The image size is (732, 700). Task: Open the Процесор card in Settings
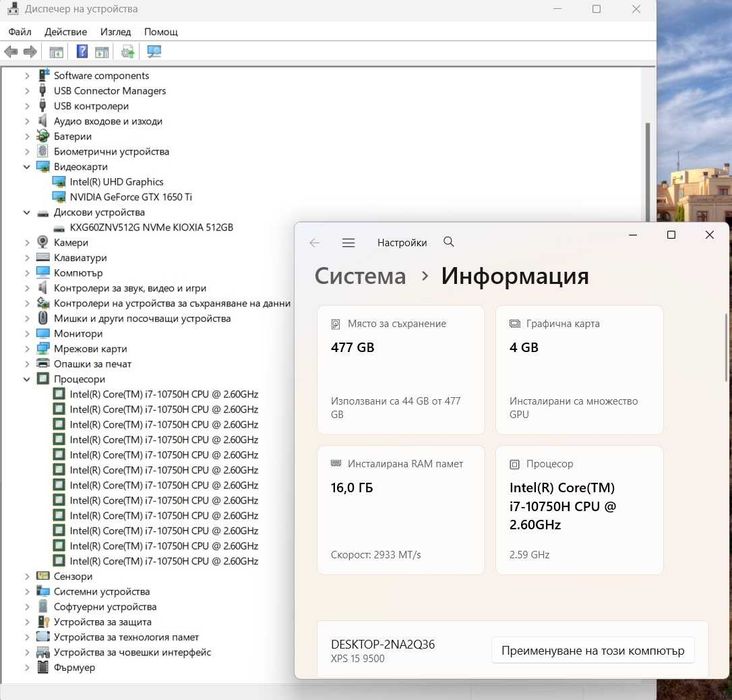579,510
